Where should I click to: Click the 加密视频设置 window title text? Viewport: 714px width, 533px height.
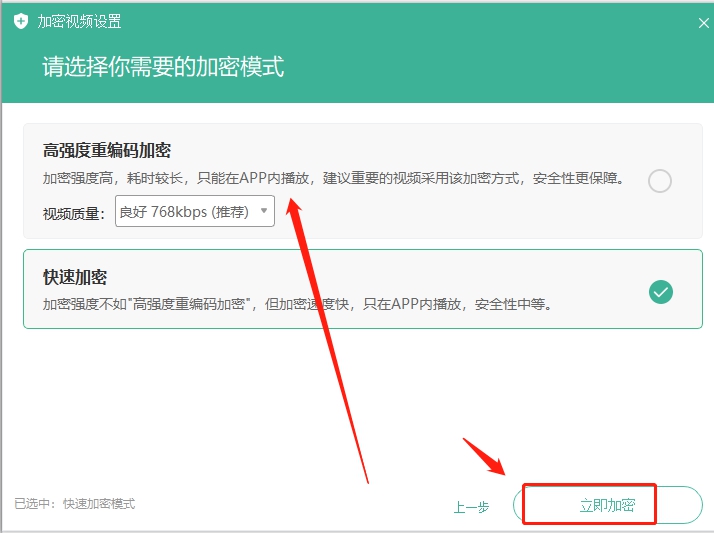click(x=80, y=21)
